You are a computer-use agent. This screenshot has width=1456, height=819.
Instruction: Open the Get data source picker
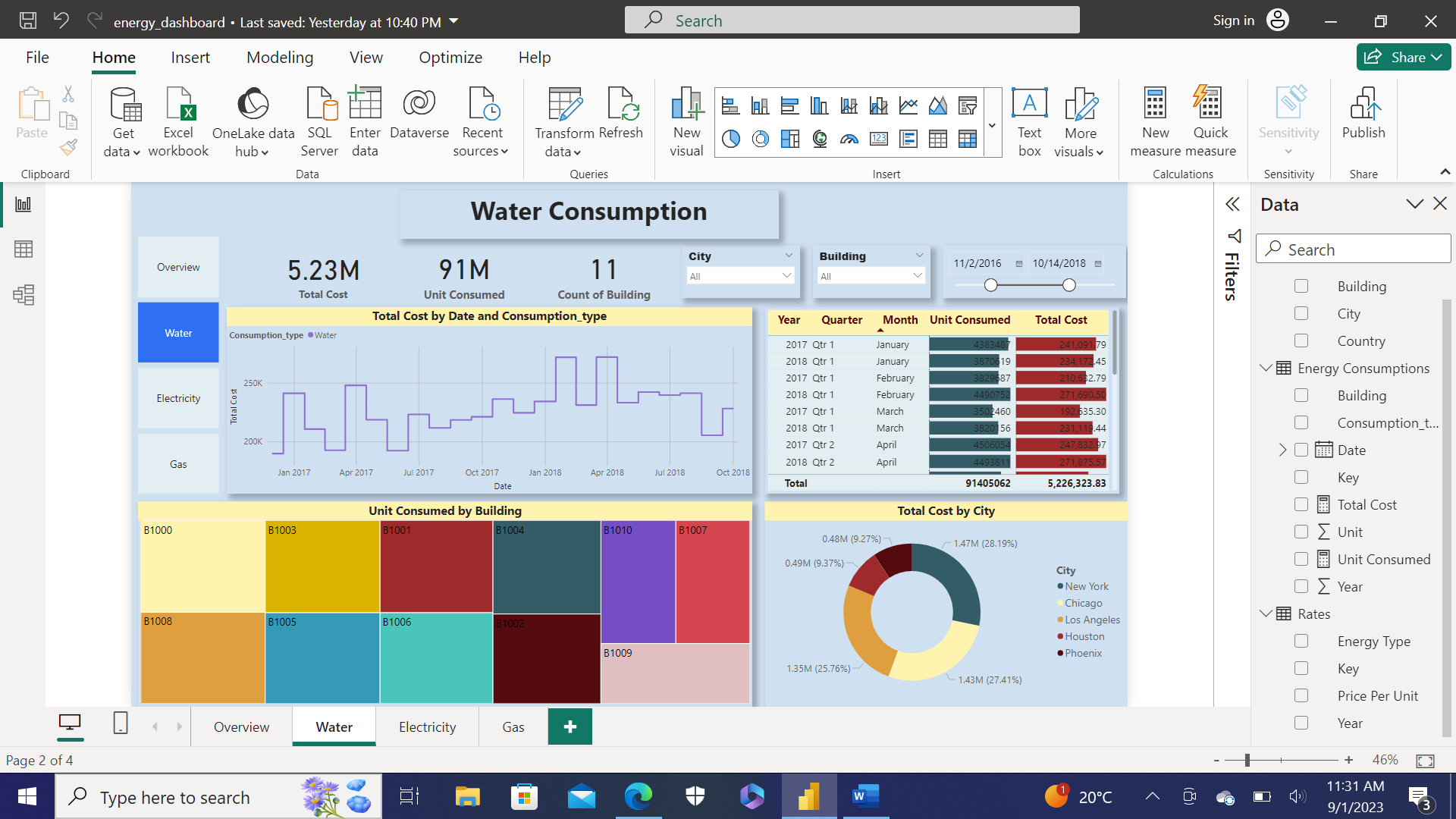[x=123, y=121]
